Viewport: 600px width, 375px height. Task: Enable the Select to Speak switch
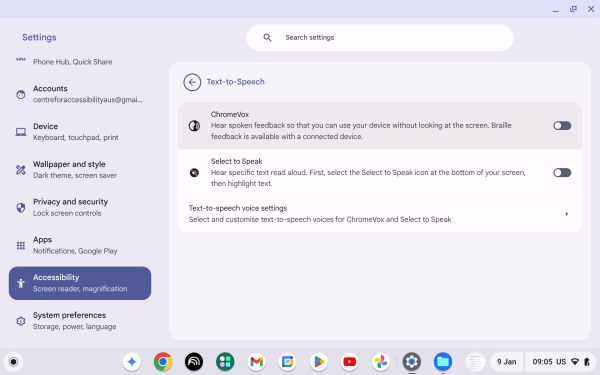pos(562,173)
